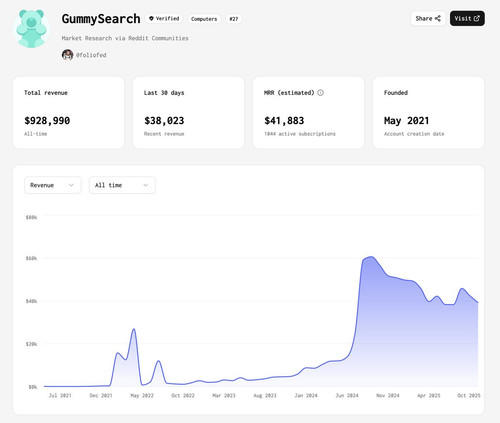Viewport: 500px width, 423px height.
Task: Click the $40k axis label
Action: point(31,301)
